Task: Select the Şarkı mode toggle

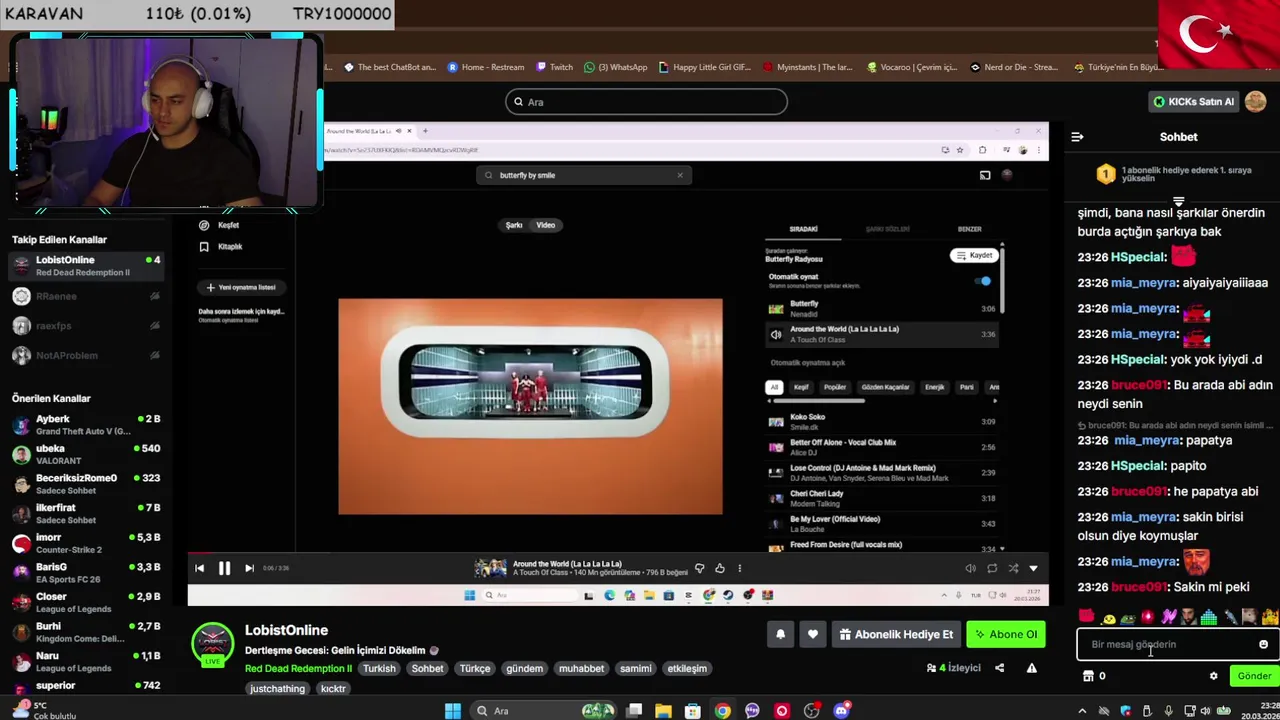Action: (514, 225)
